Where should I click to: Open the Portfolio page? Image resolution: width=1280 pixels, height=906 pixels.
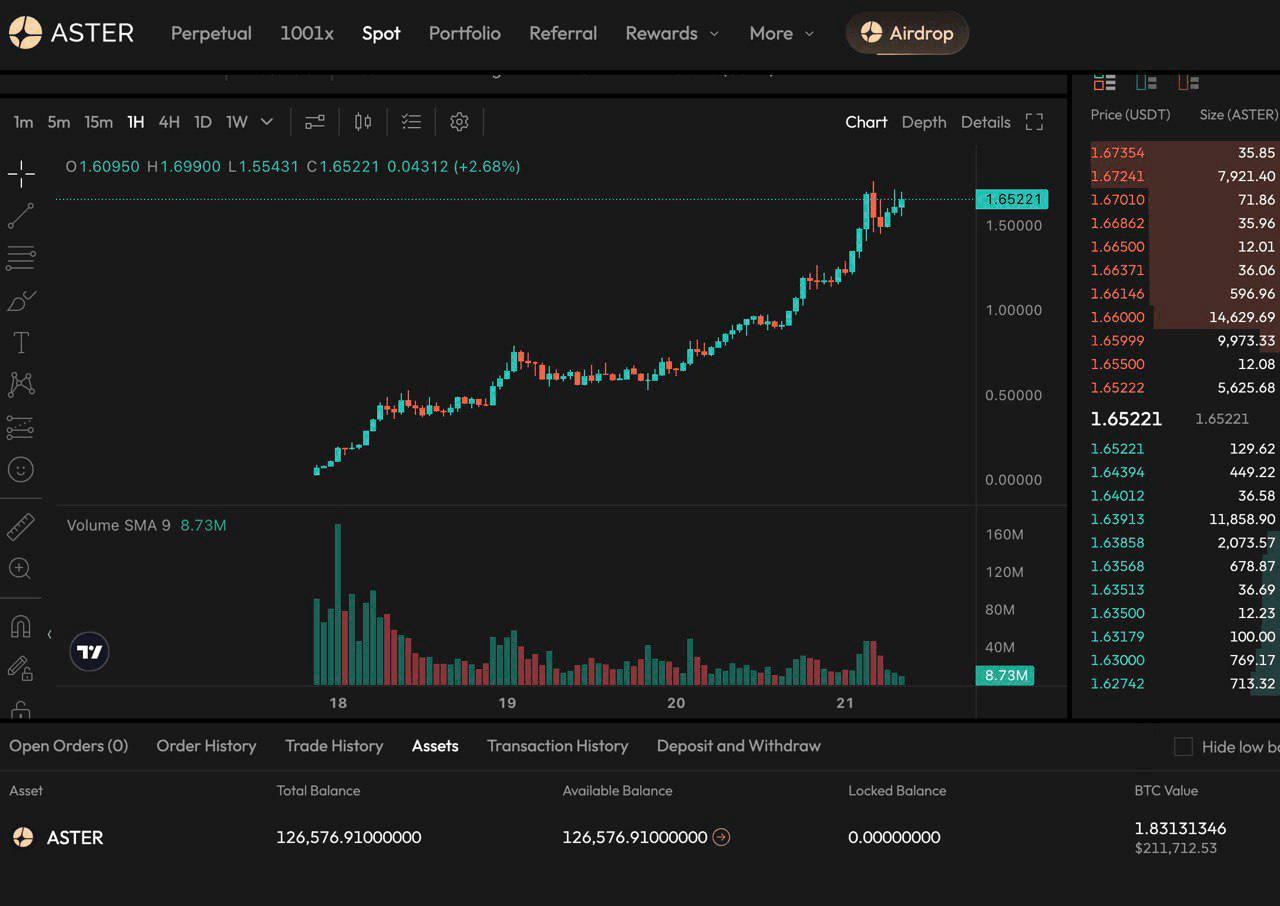[465, 33]
